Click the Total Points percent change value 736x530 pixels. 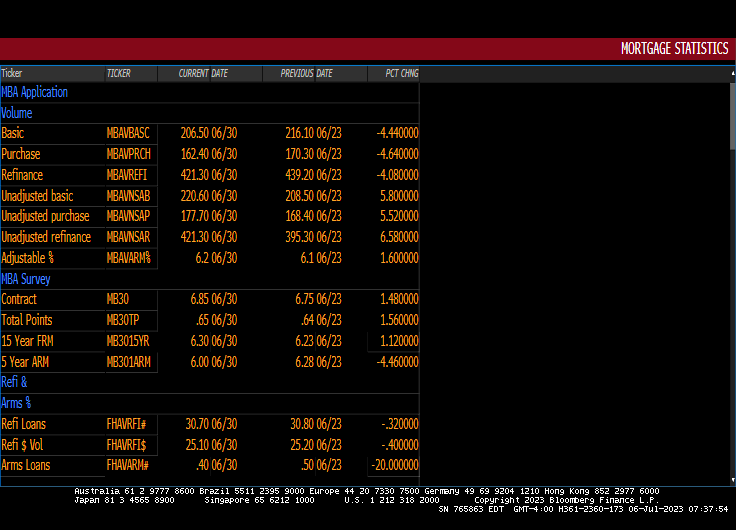pos(399,320)
